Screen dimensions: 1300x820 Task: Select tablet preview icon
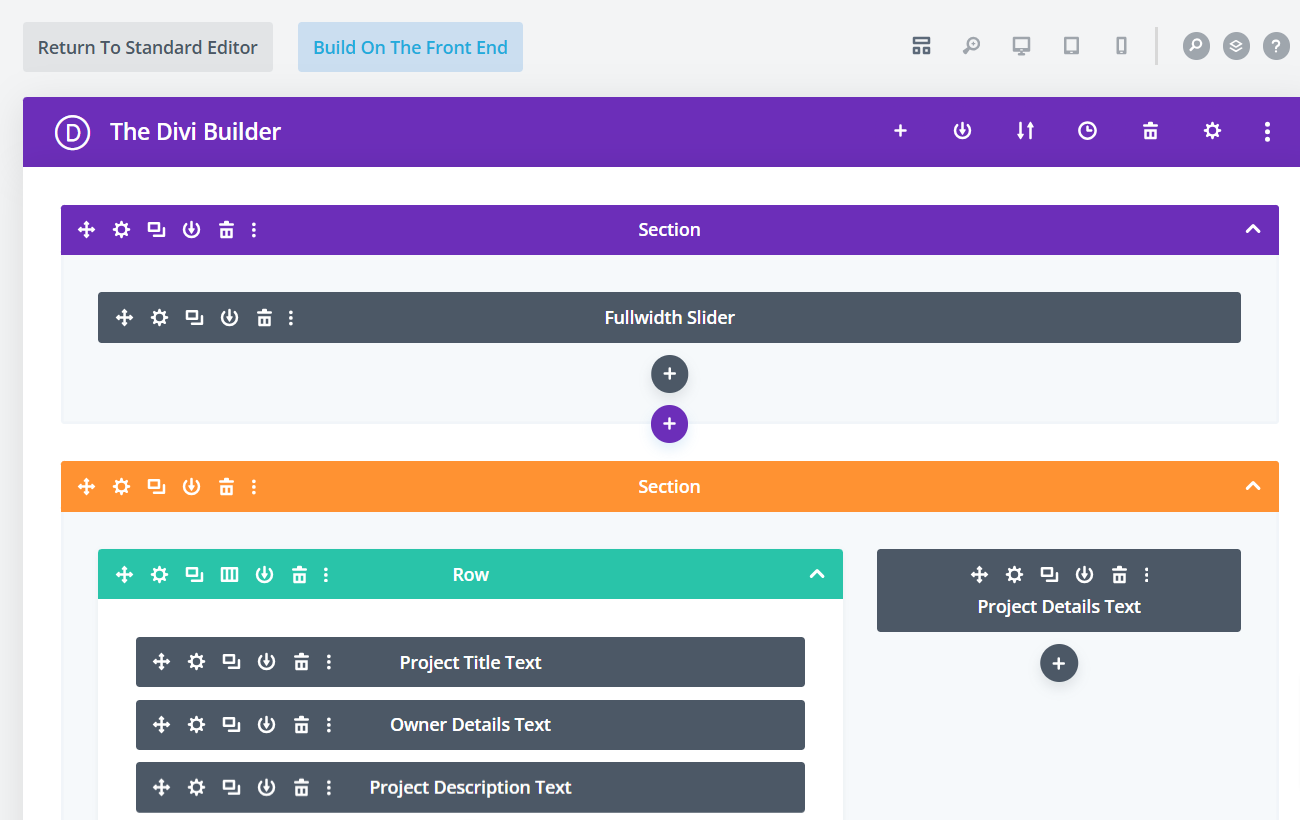tap(1071, 46)
